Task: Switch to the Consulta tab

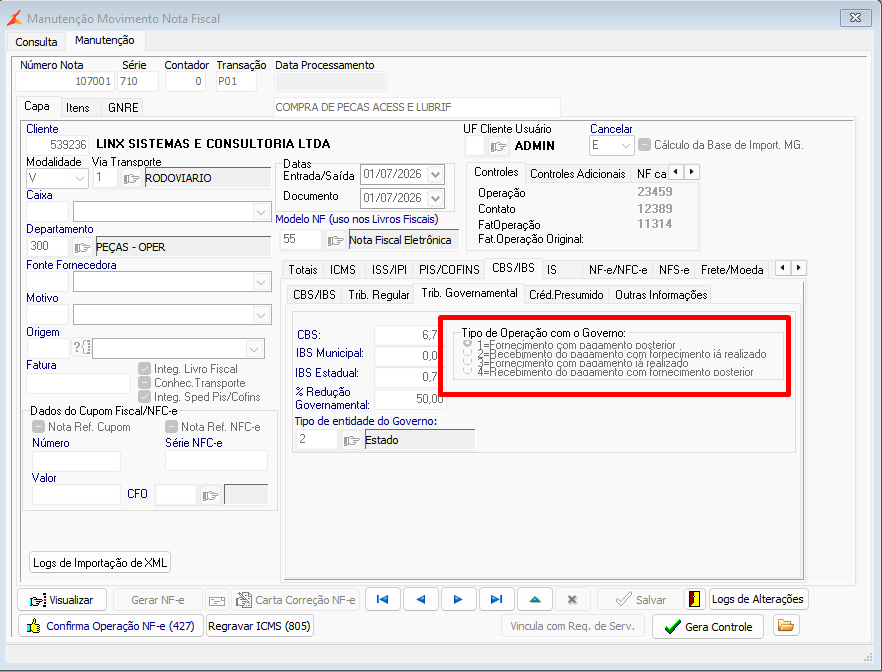Action: click(36, 42)
